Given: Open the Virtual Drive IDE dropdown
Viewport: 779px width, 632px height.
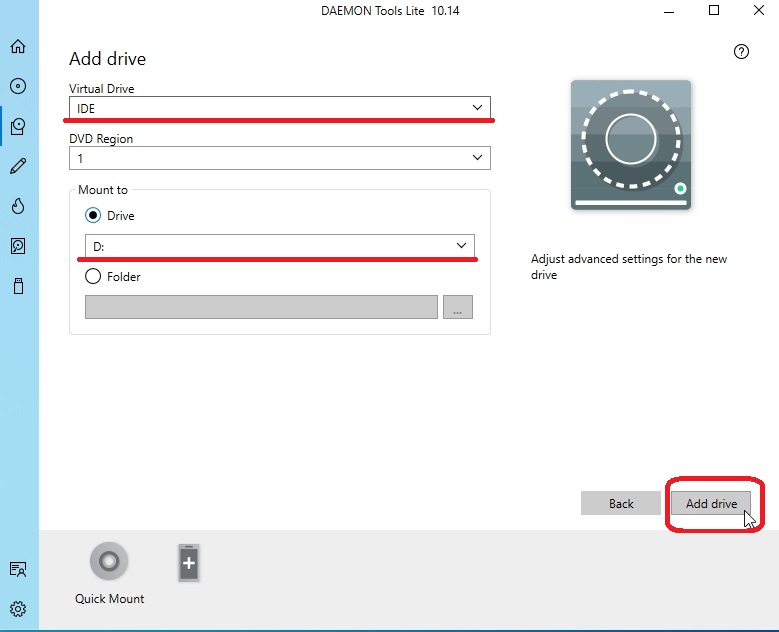Looking at the screenshot, I should coord(280,108).
